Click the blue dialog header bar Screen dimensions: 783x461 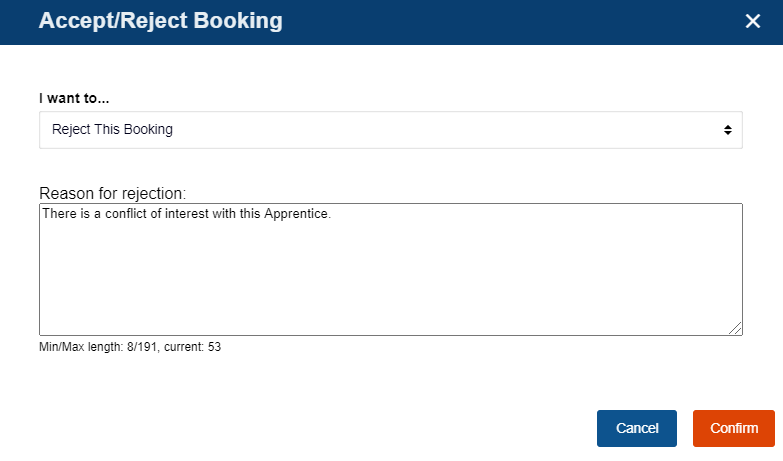click(500, 21)
